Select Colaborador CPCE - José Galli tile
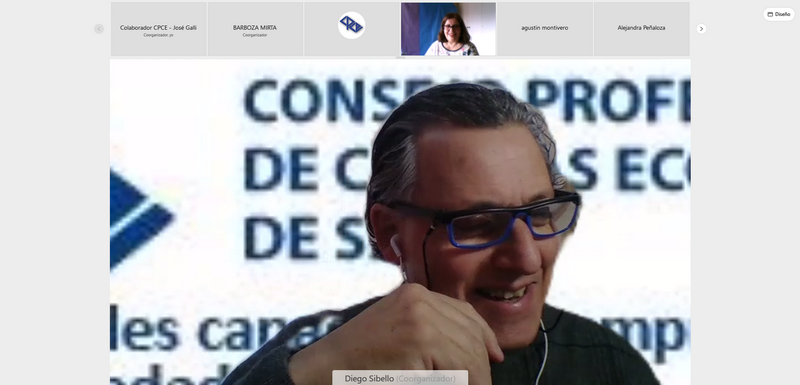Viewport: 800px width, 385px height. (x=159, y=29)
